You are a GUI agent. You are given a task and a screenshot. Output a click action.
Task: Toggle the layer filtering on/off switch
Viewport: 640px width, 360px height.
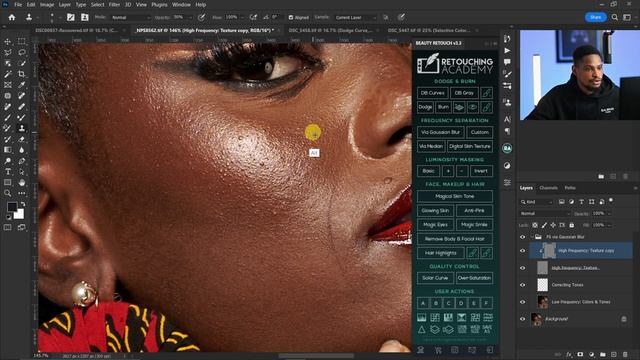click(x=611, y=200)
